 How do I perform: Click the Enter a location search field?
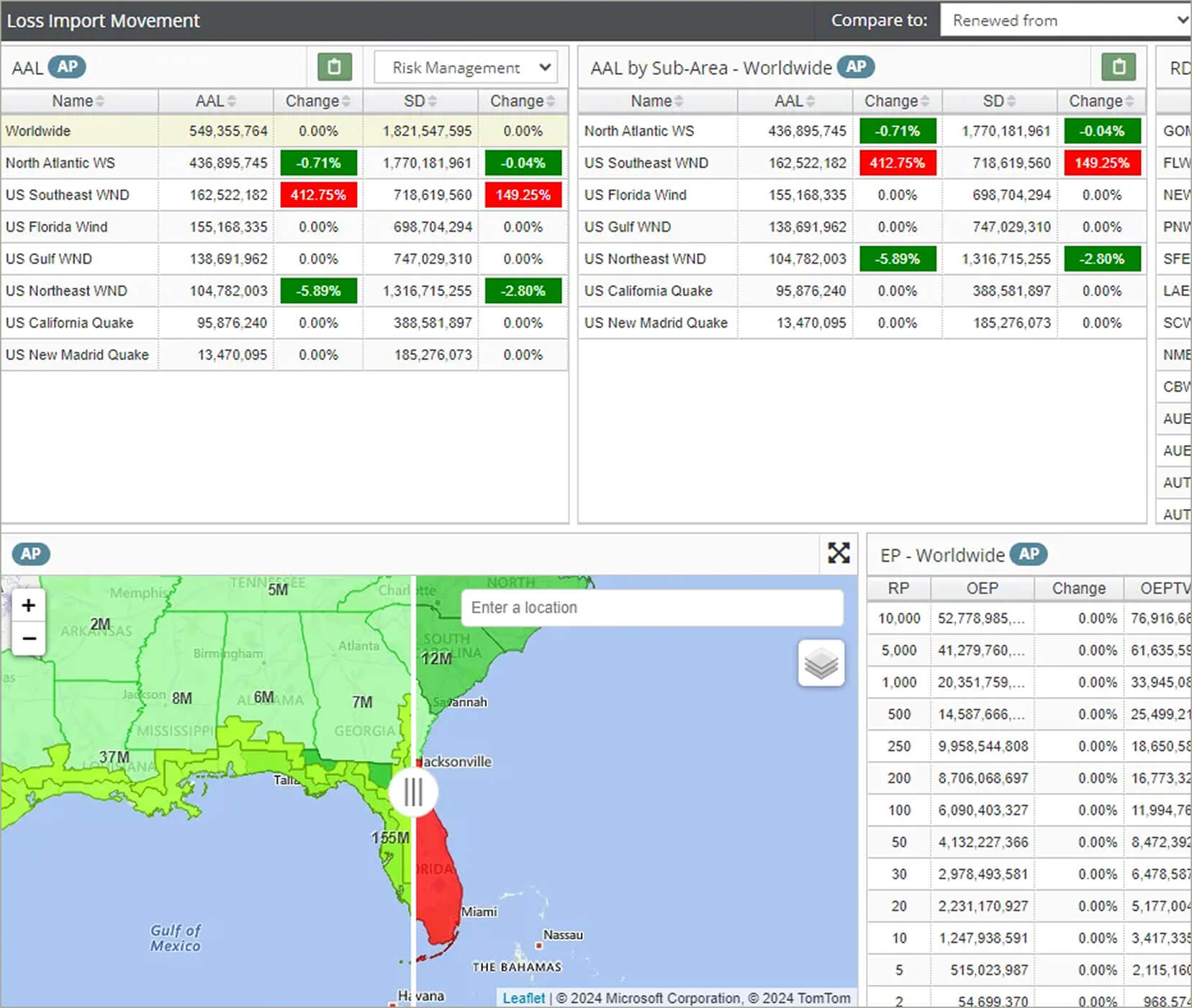point(651,608)
